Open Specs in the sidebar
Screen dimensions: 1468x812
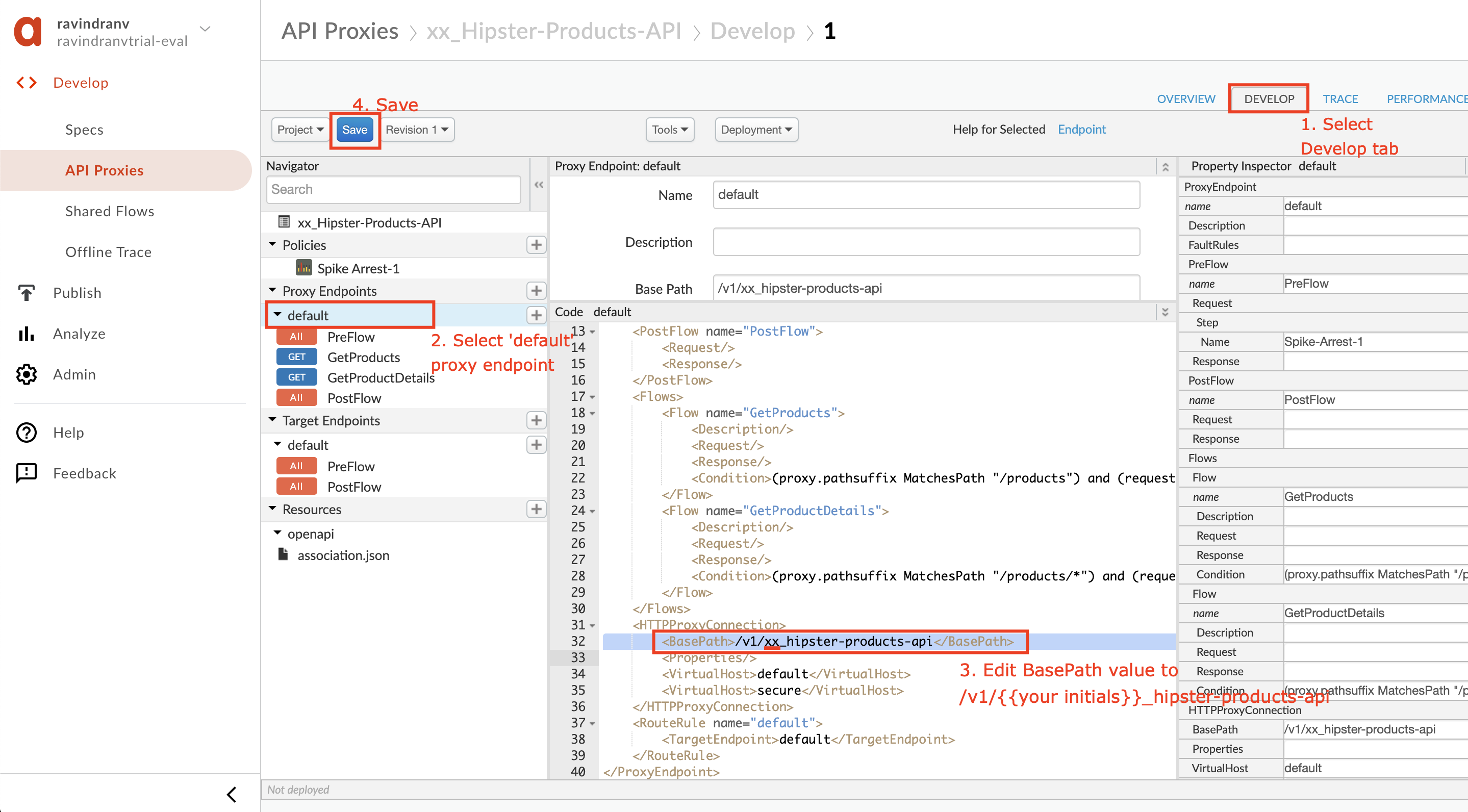click(x=84, y=130)
